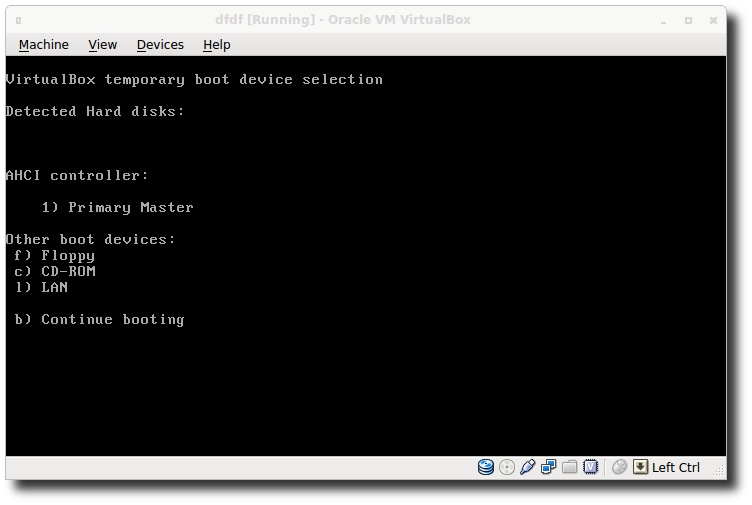This screenshot has height=505, width=752.
Task: Click the Left Ctrl host key label
Action: (676, 467)
